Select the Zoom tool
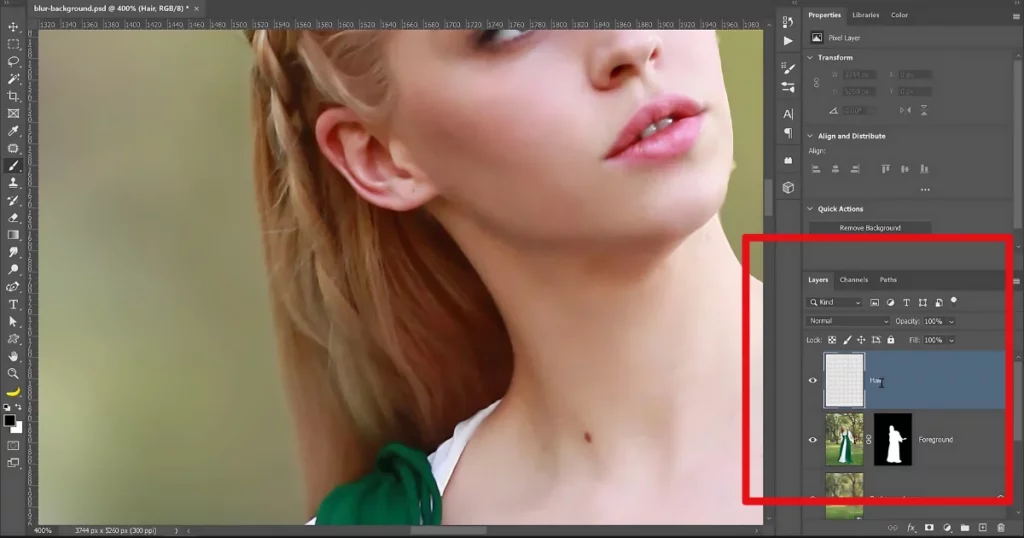The height and width of the screenshot is (538, 1024). (13, 373)
